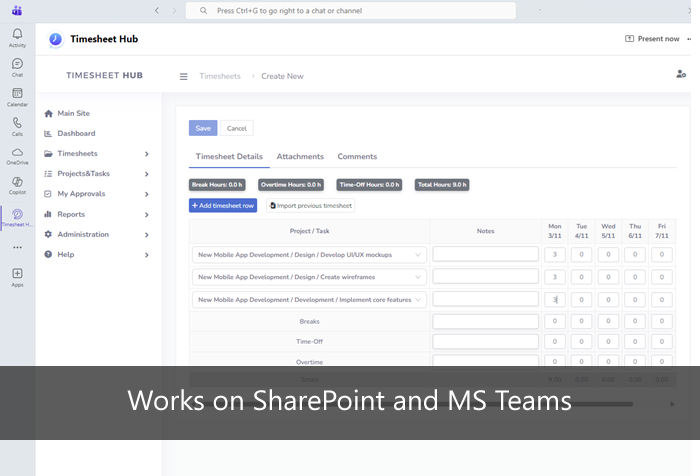Image resolution: width=700 pixels, height=476 pixels.
Task: Switch to the Attachments tab
Action: 300,157
